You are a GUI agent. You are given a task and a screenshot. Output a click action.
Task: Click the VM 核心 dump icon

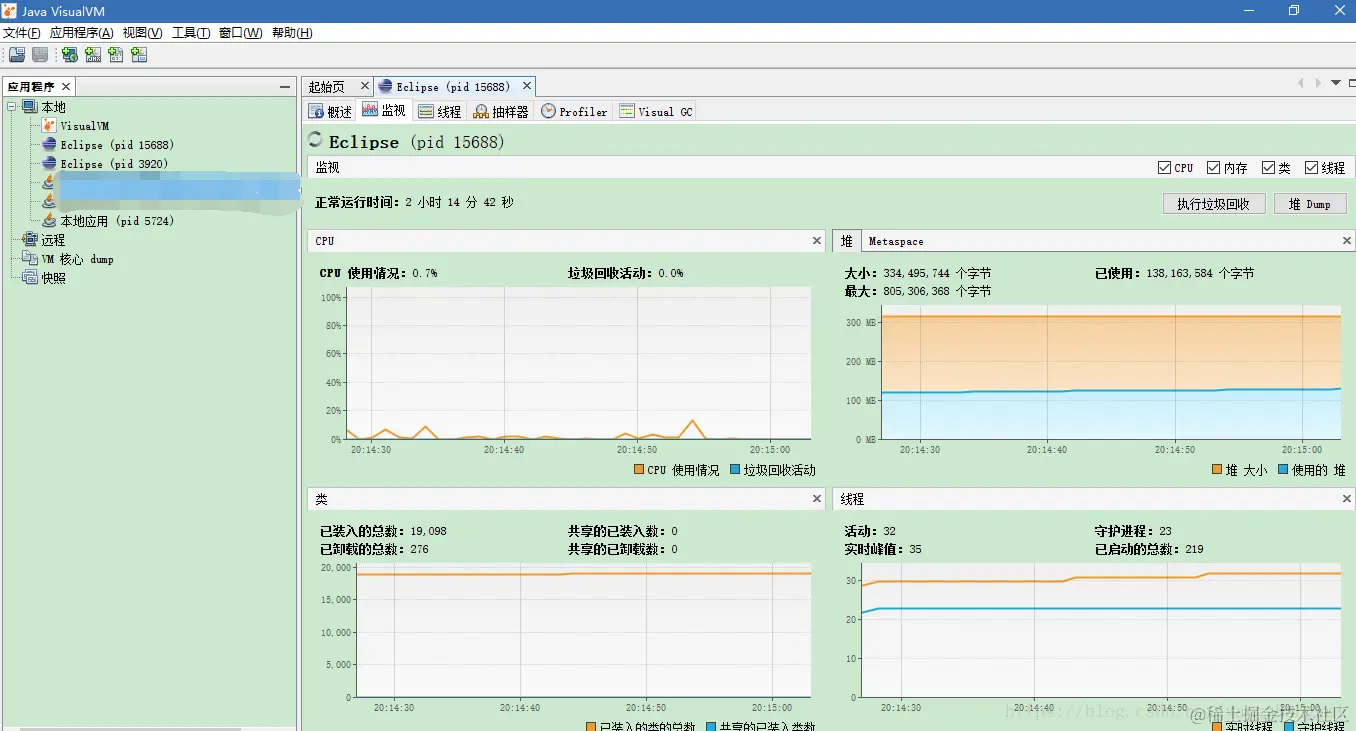(30, 259)
